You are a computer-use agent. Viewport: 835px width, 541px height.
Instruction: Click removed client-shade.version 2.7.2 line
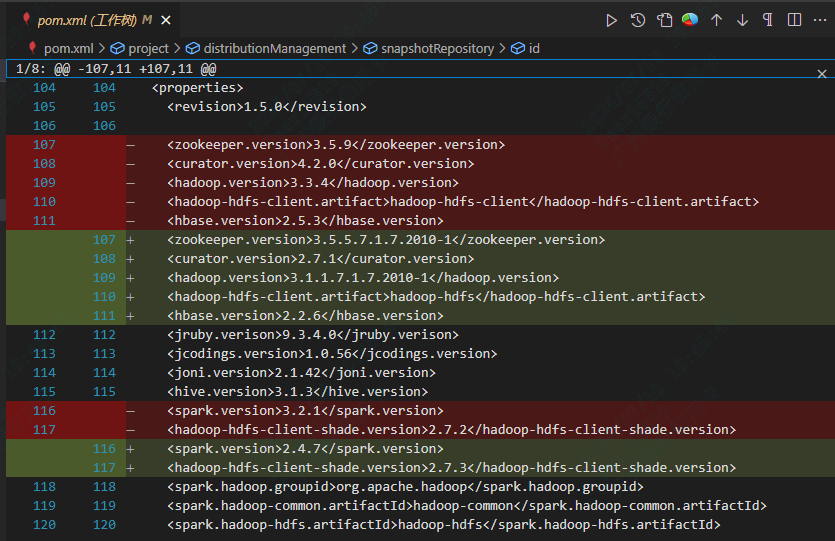coord(451,430)
